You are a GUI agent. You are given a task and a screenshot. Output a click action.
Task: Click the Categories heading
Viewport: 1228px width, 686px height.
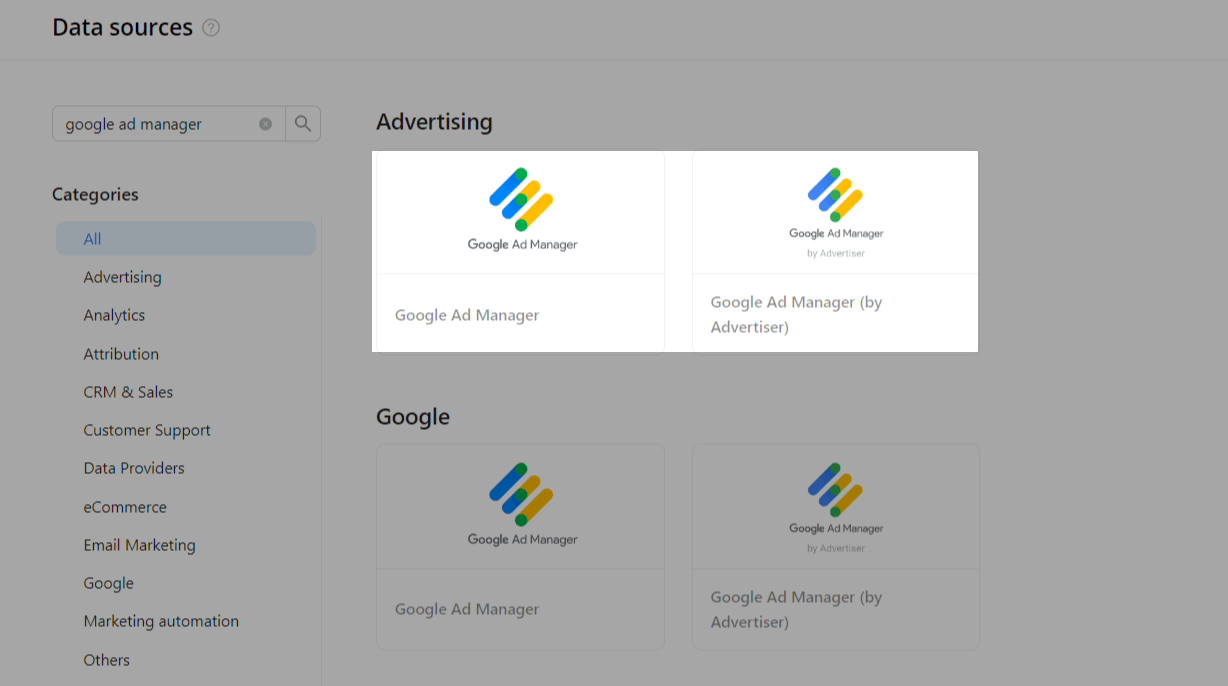pos(95,194)
